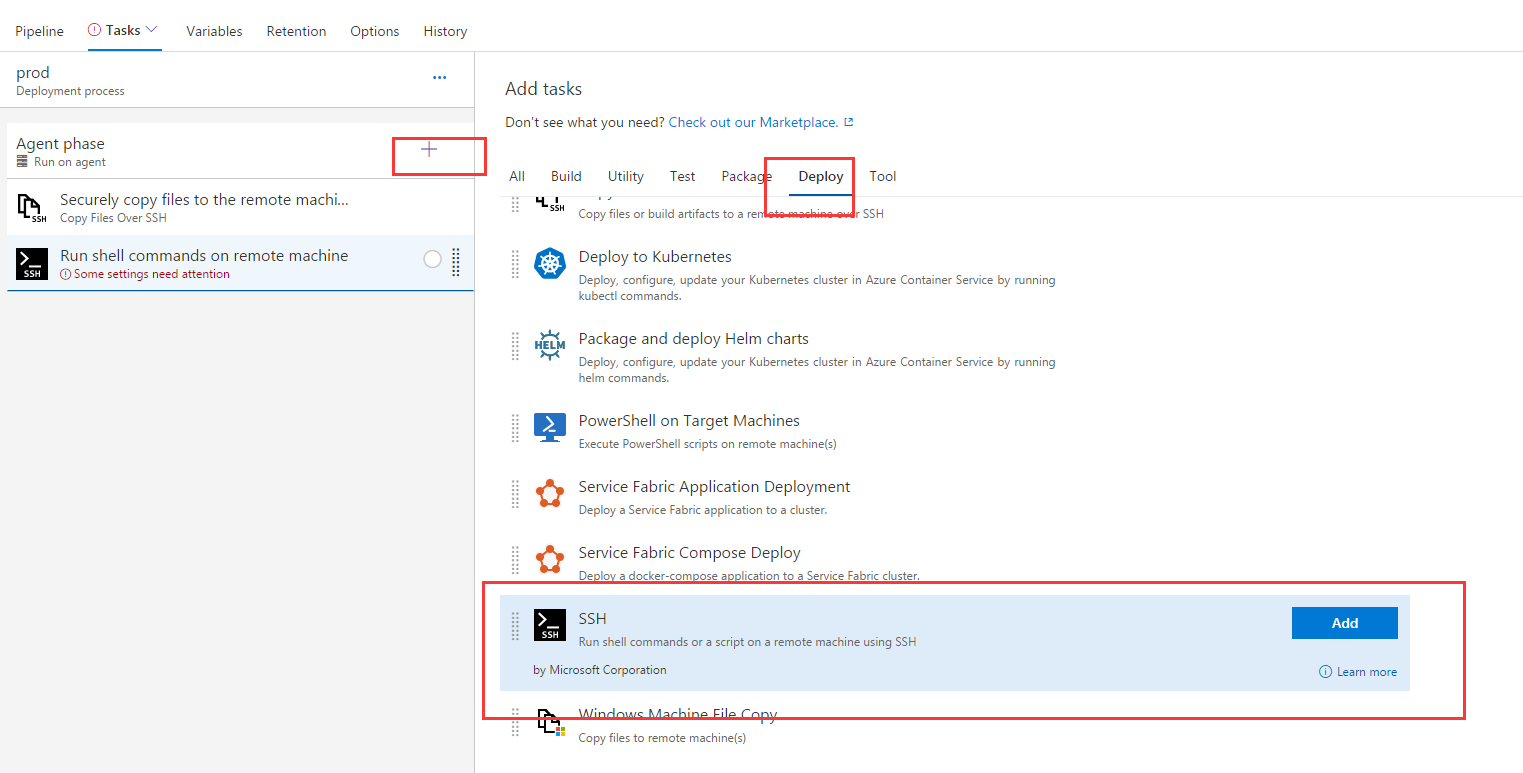The width and height of the screenshot is (1523, 773).
Task: Toggle the circle selector on Run shell commands task
Action: point(432,259)
